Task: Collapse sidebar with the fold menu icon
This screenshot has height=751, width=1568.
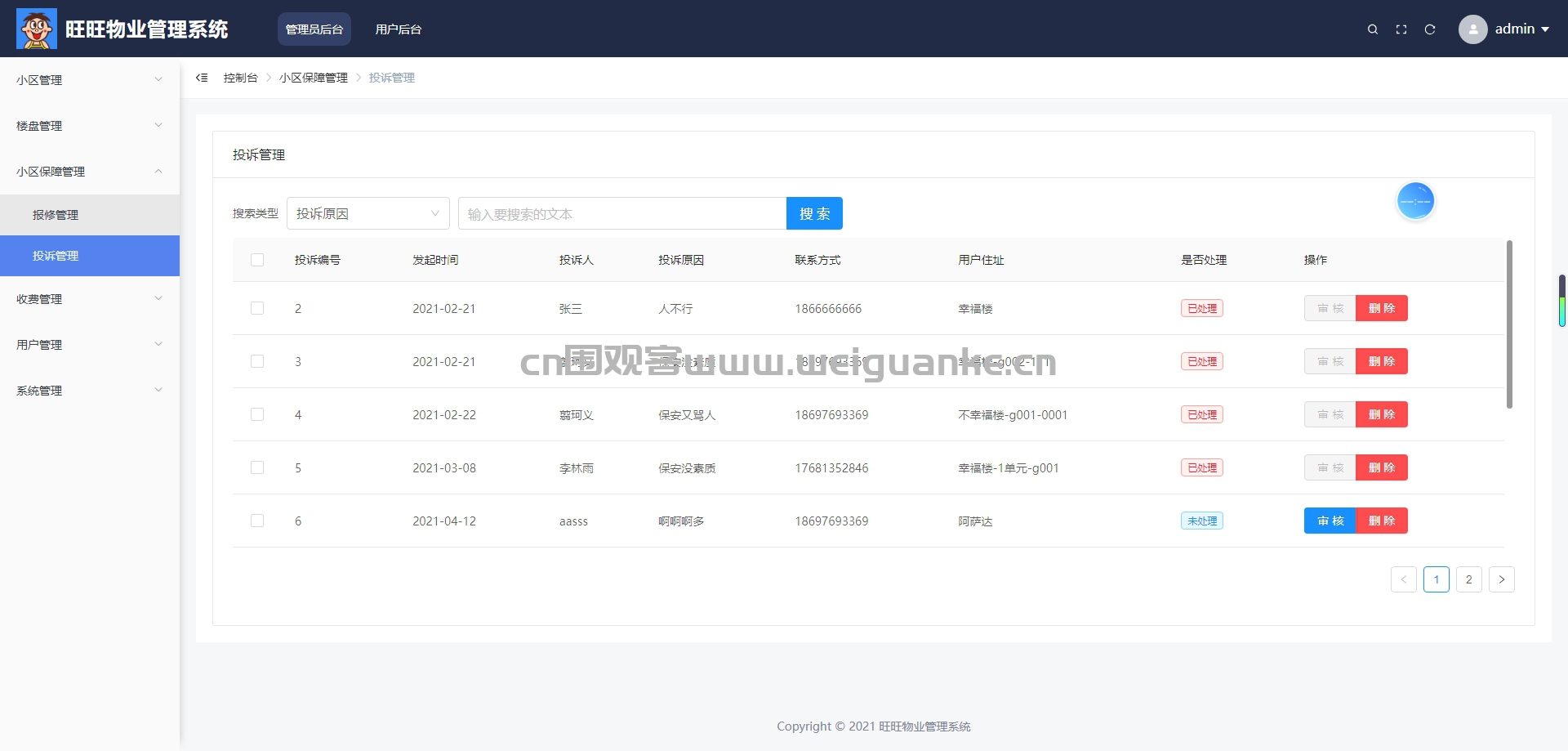Action: [202, 78]
